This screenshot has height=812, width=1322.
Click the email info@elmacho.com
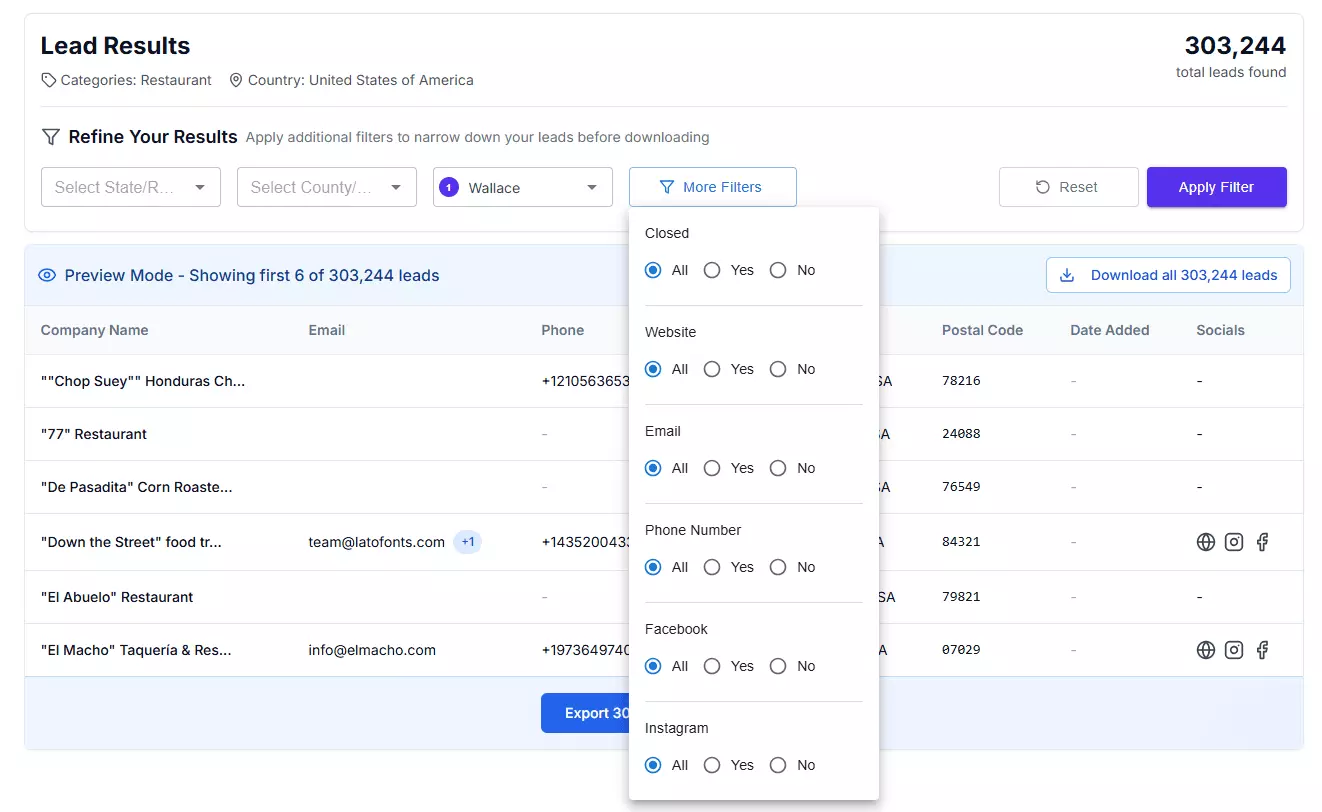point(372,650)
